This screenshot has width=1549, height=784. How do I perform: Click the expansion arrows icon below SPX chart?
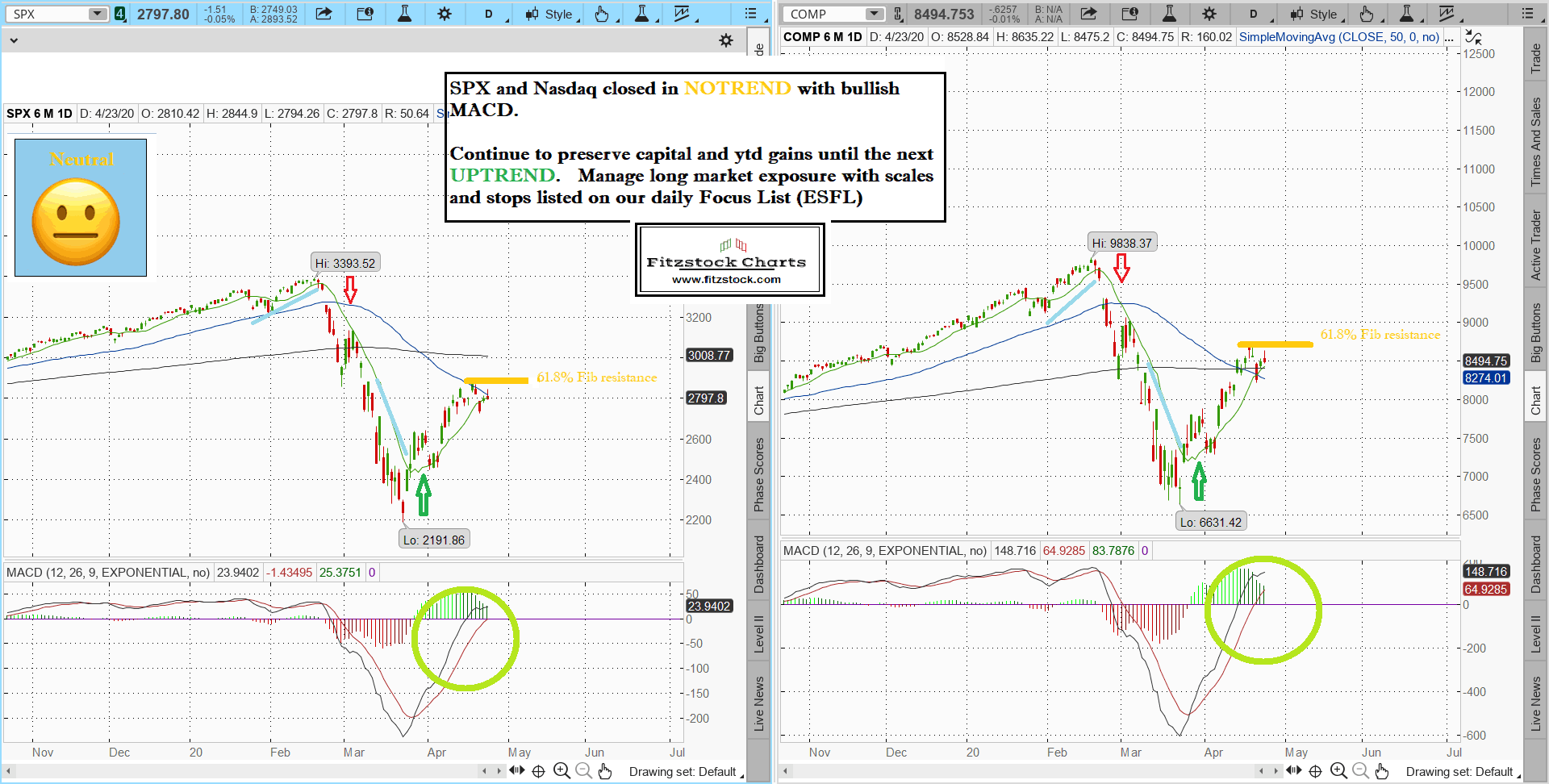pyautogui.click(x=516, y=771)
